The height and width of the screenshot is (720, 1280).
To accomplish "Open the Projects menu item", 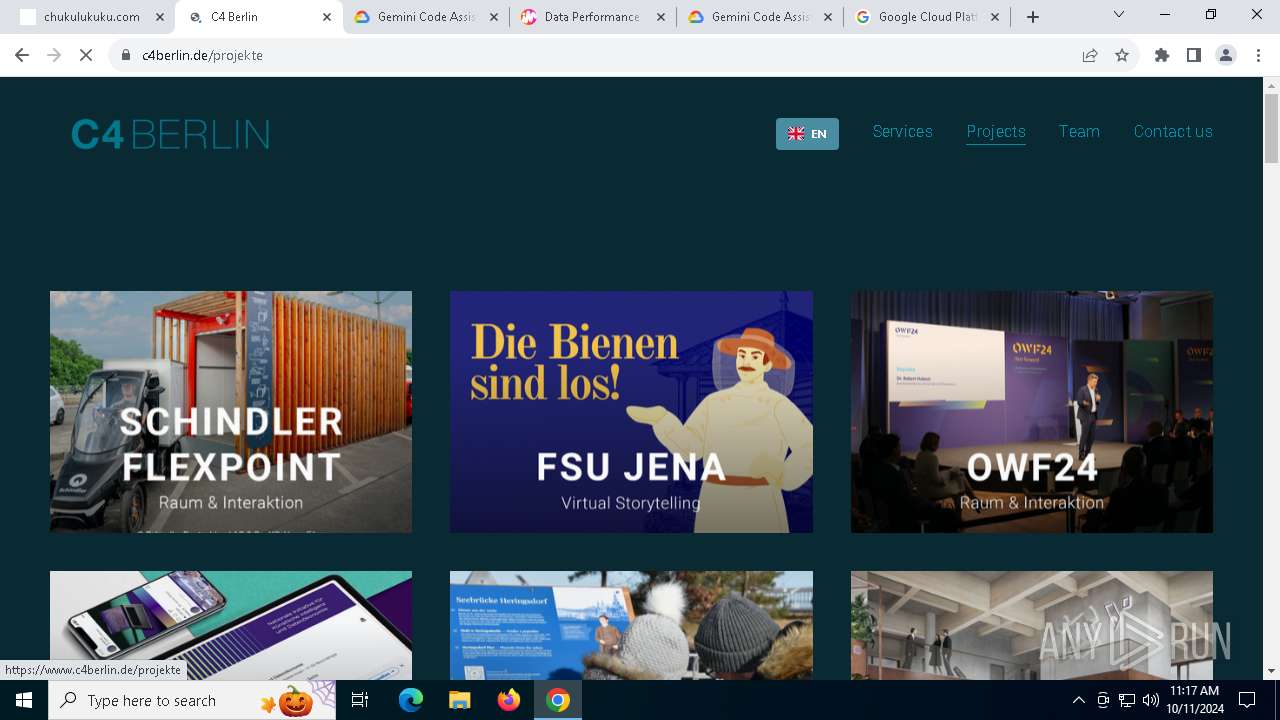I will pos(996,132).
